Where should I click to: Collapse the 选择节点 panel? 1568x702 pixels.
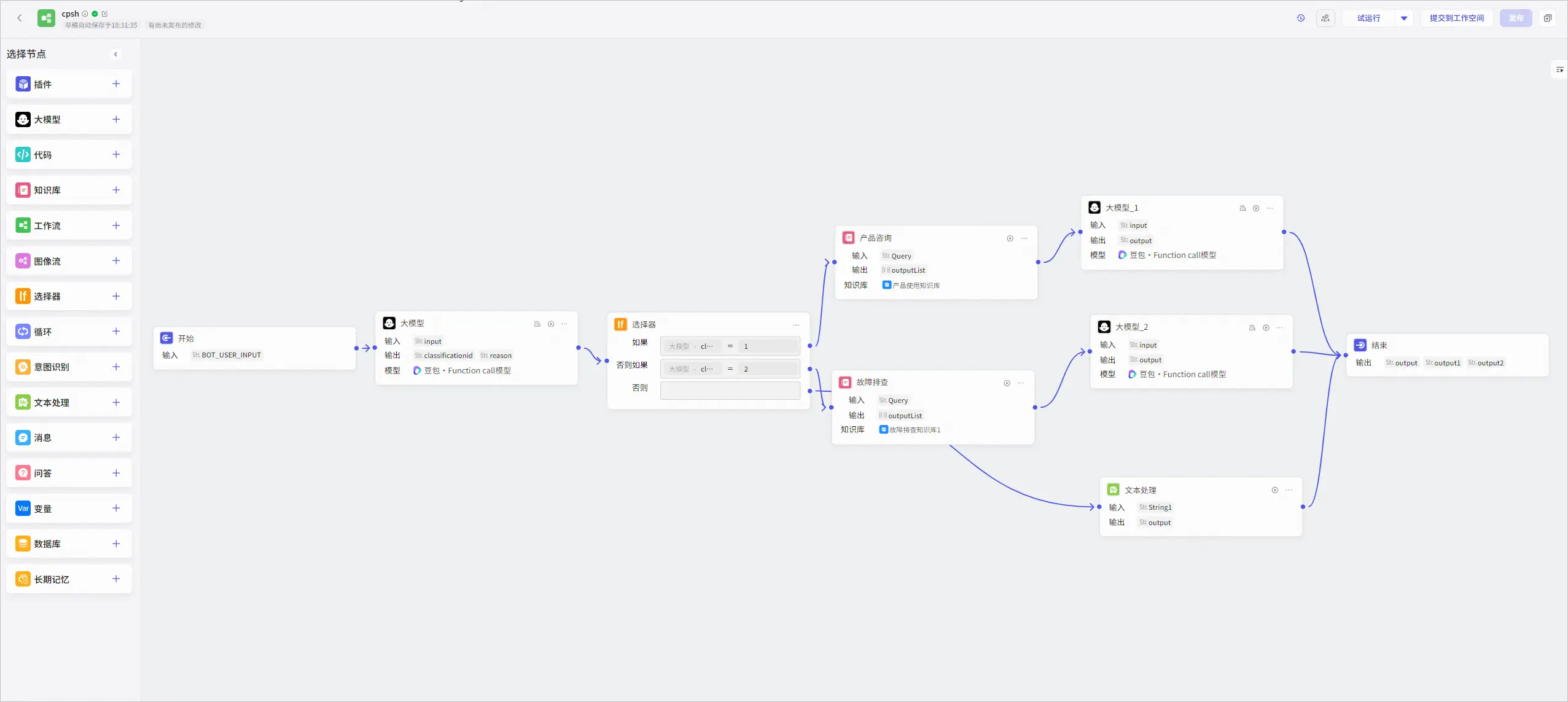(115, 54)
